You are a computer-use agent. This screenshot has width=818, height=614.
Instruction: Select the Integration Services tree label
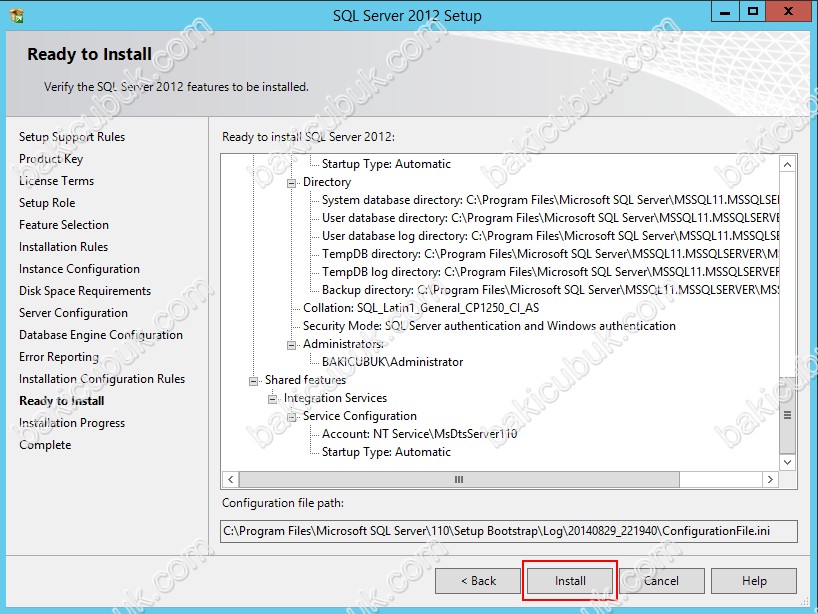click(x=335, y=398)
